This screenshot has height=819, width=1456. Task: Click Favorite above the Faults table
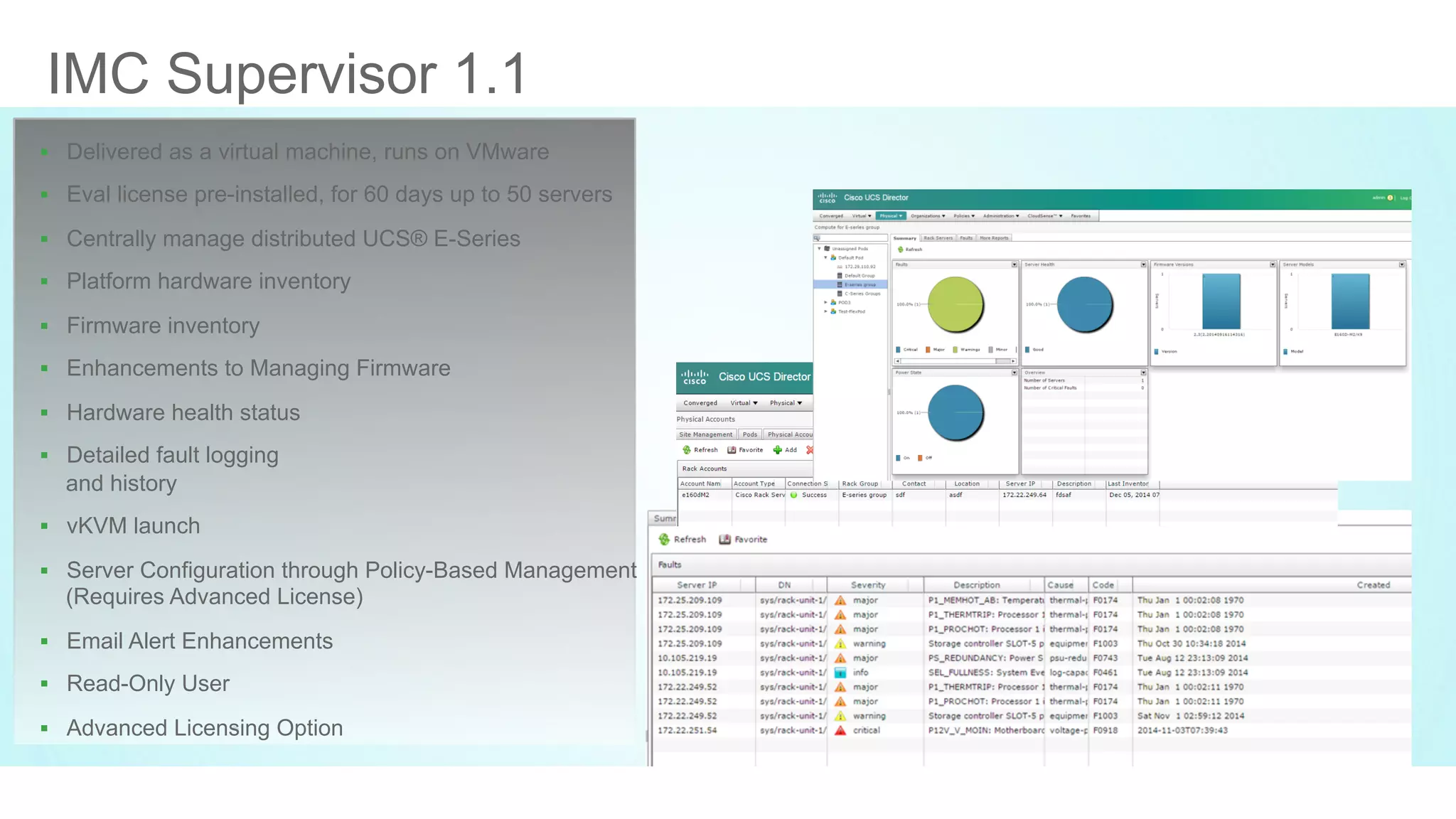click(743, 540)
